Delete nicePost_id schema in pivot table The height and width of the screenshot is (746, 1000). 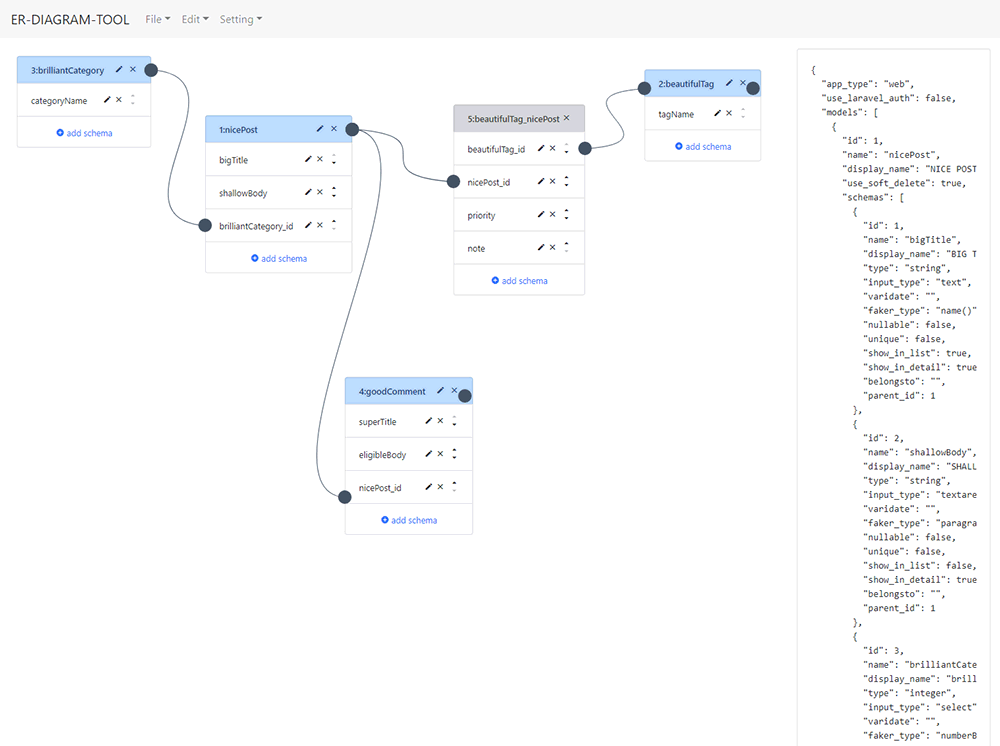(x=552, y=181)
